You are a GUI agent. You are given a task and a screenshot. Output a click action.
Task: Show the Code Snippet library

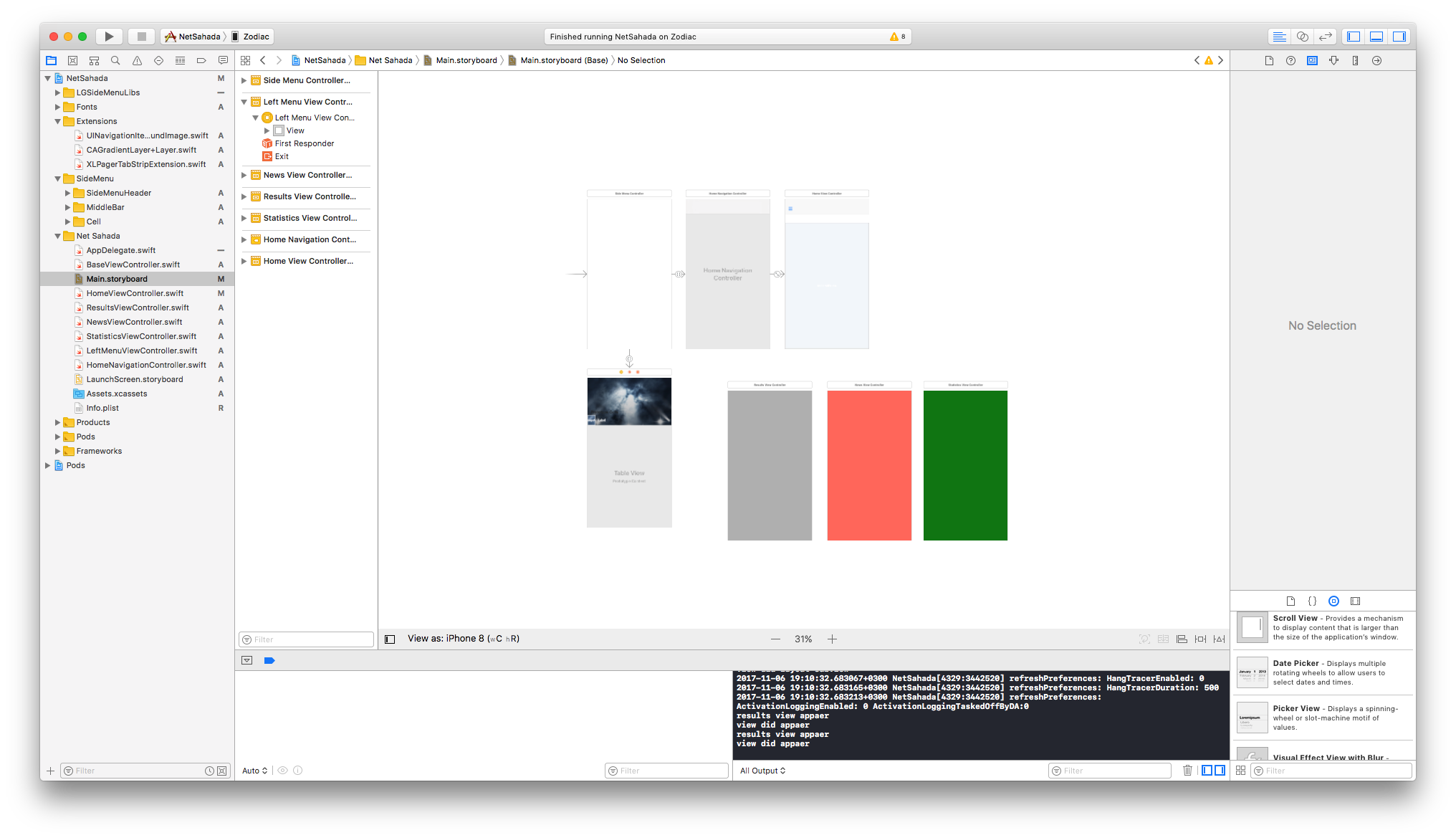tap(1312, 601)
